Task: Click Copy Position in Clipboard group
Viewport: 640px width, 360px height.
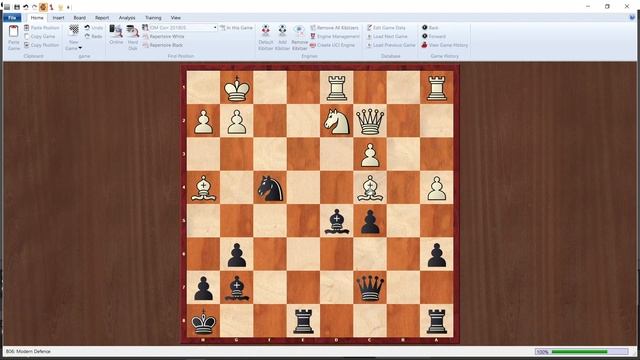Action: point(41,45)
